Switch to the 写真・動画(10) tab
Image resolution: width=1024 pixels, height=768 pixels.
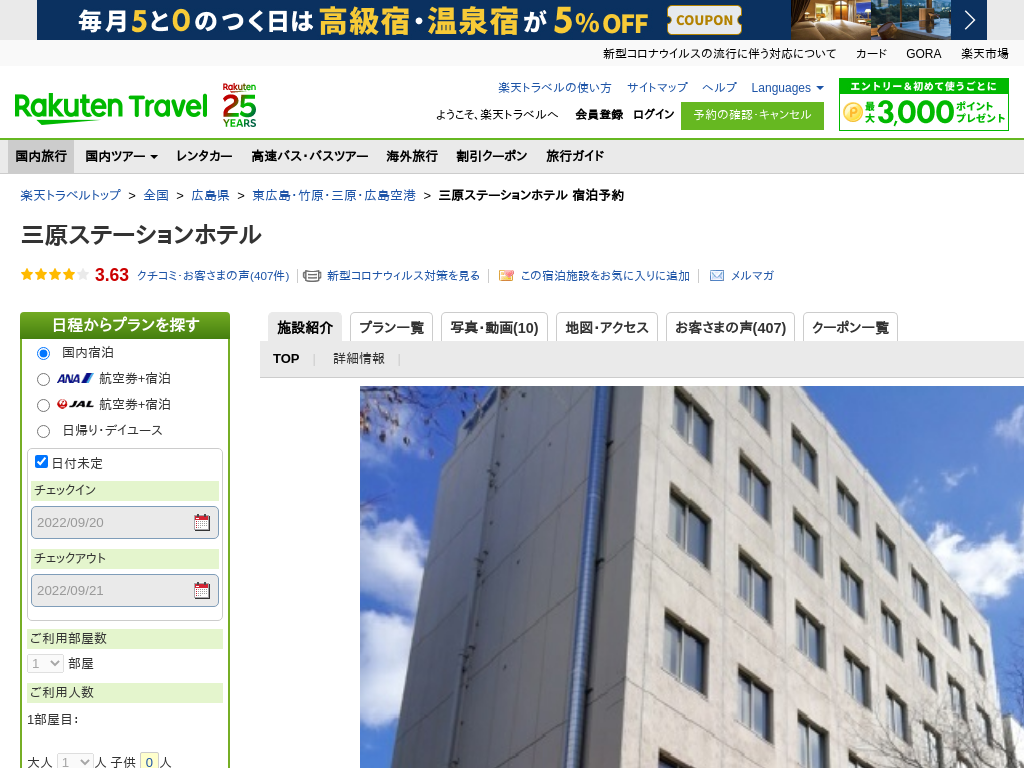pyautogui.click(x=494, y=327)
